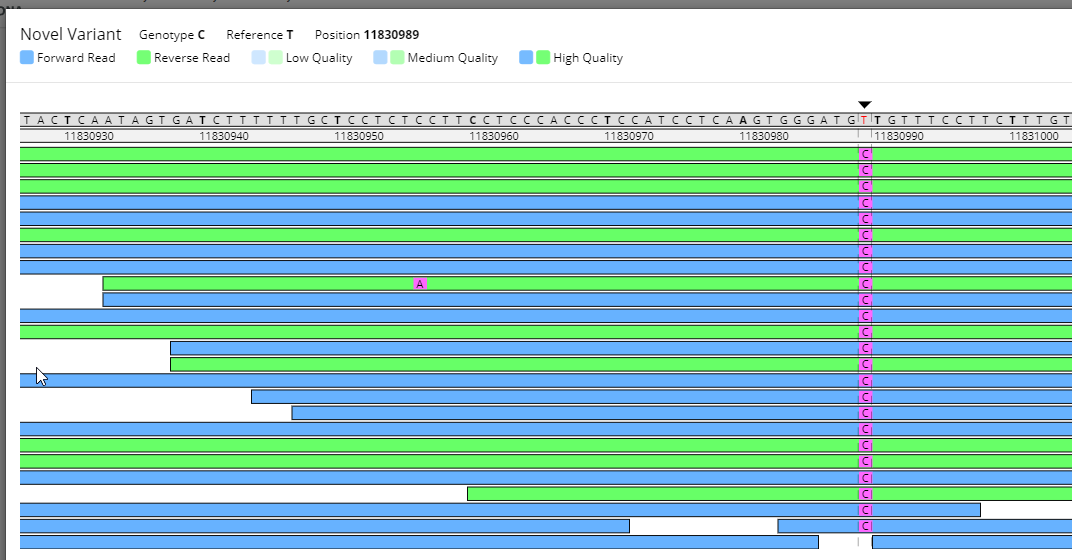This screenshot has width=1072, height=560.
Task: Click the Novel Variant title
Action: click(71, 35)
